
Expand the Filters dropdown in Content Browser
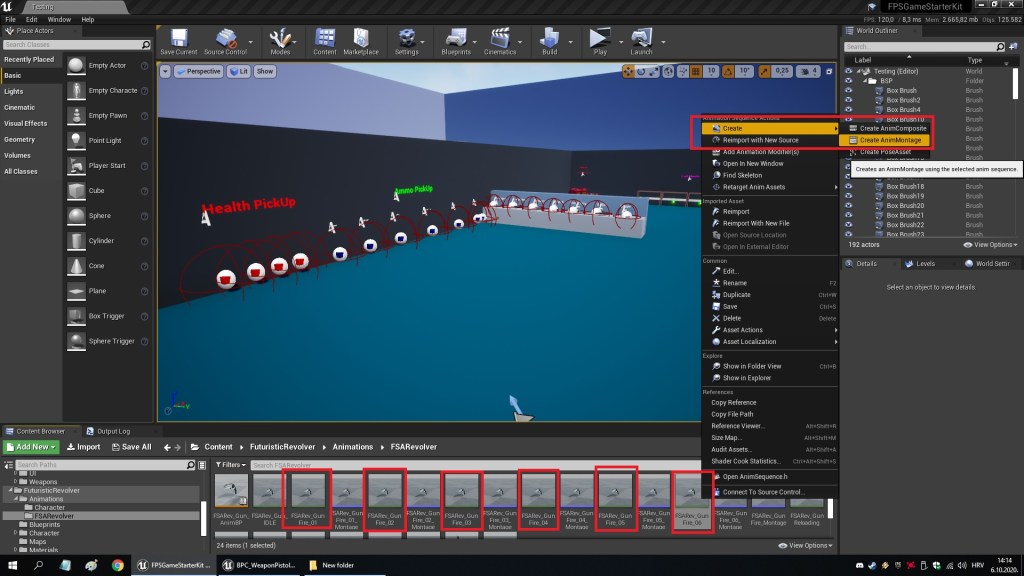(231, 465)
